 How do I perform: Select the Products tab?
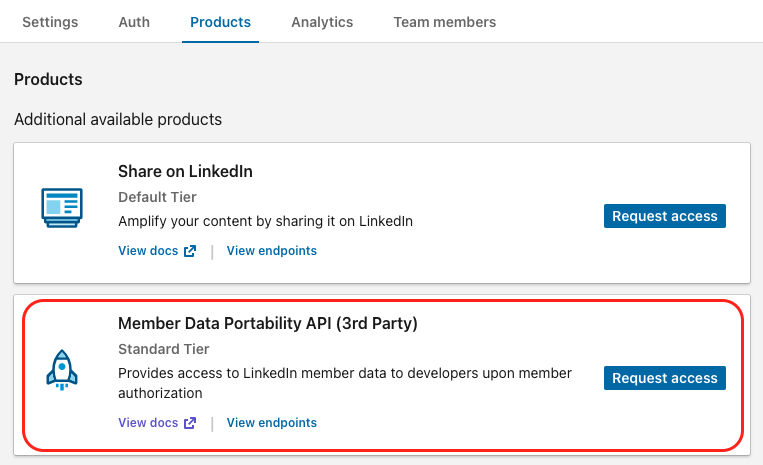point(220,22)
